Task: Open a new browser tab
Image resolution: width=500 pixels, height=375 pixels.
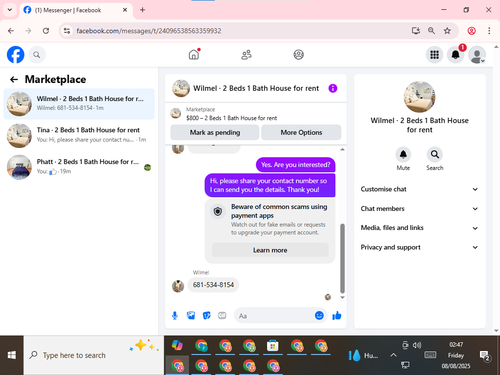Action: (x=142, y=10)
